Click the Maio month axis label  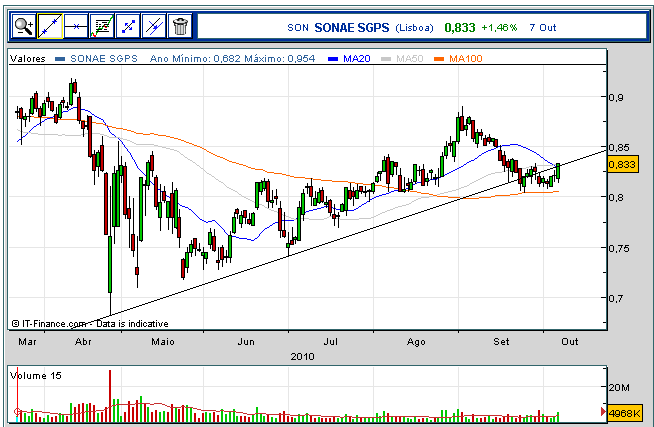coord(163,342)
